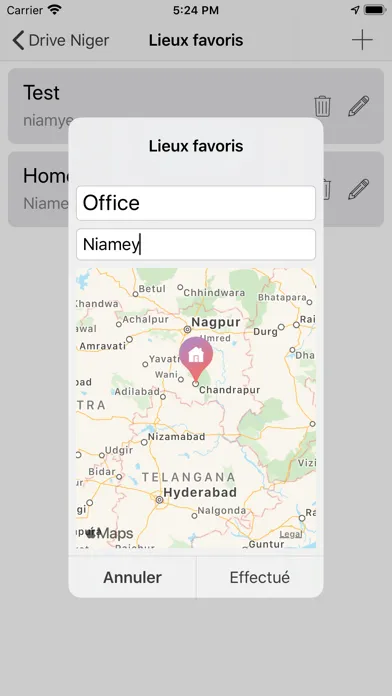Confirm with the Effectué button
This screenshot has width=392, height=696.
click(x=260, y=577)
